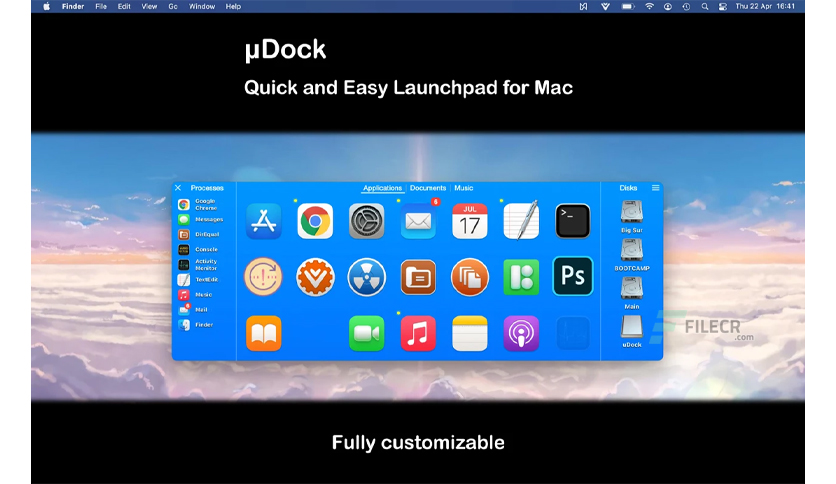The width and height of the screenshot is (836, 484).
Task: Open the peach circular-arrow clock app icon
Action: click(263, 277)
